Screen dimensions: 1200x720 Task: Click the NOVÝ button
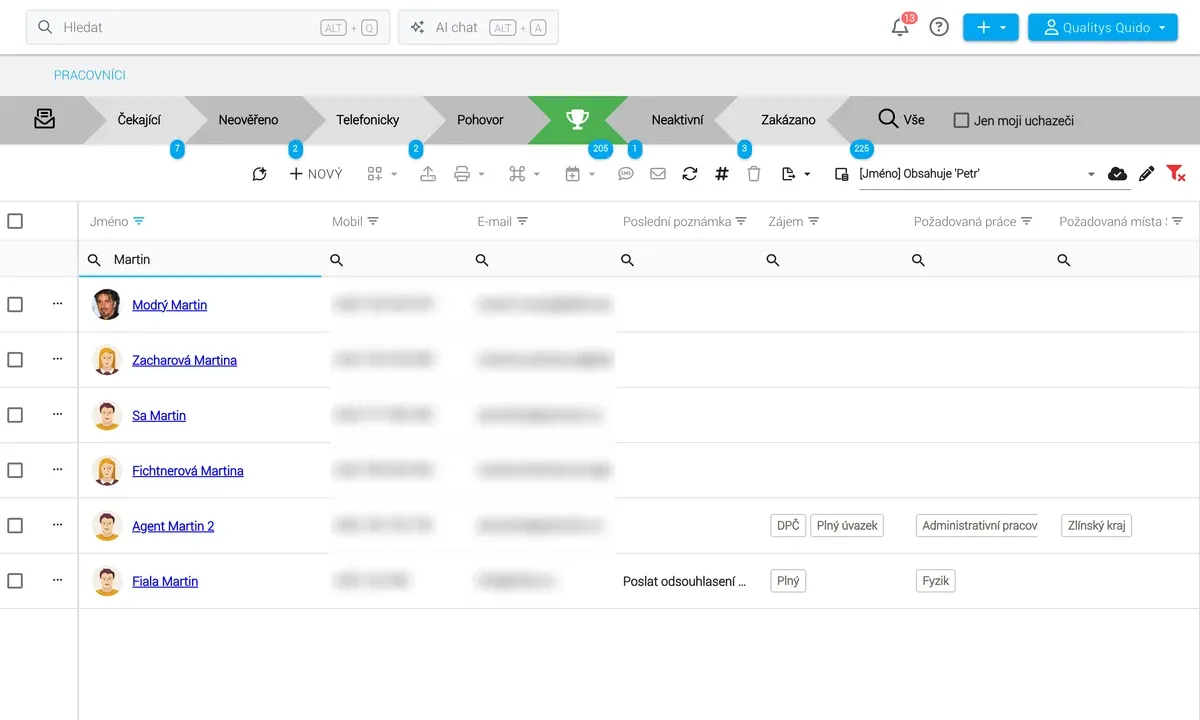[x=316, y=174]
